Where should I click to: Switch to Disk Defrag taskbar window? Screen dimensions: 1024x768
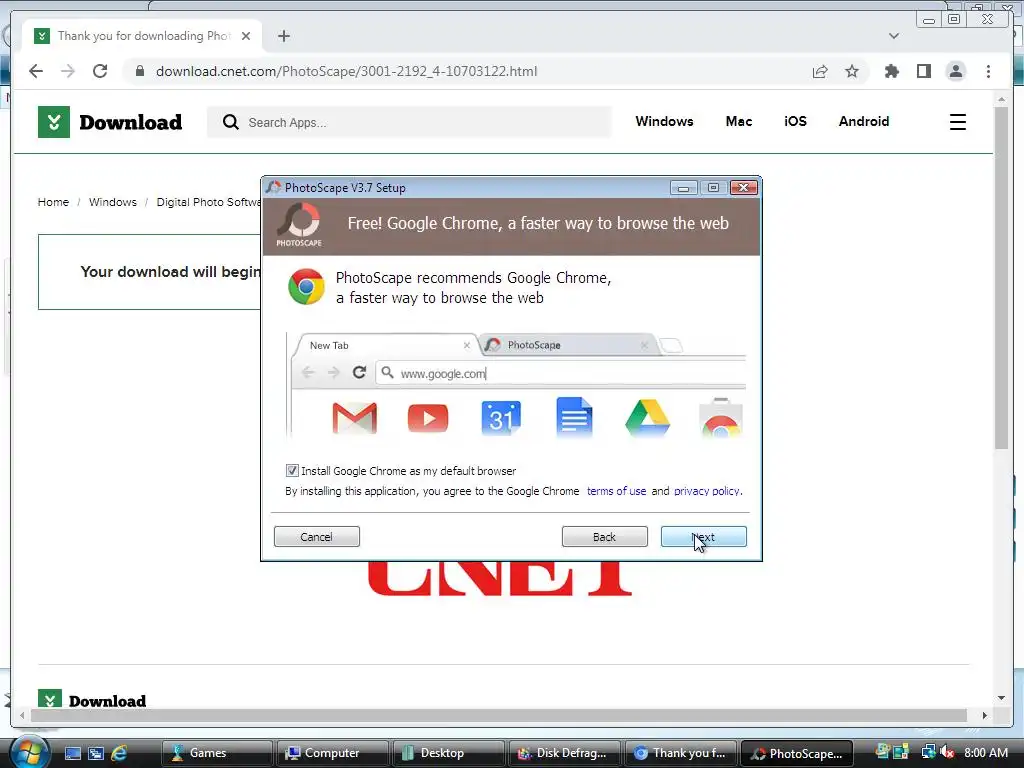[x=564, y=753]
